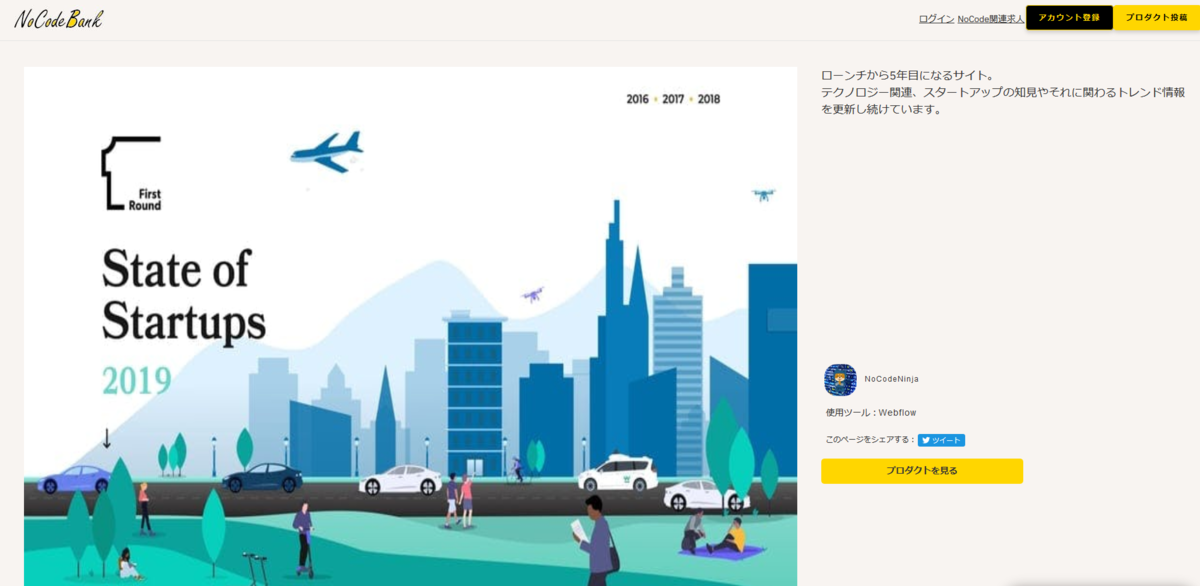Select the 2017 year in the image

(673, 99)
